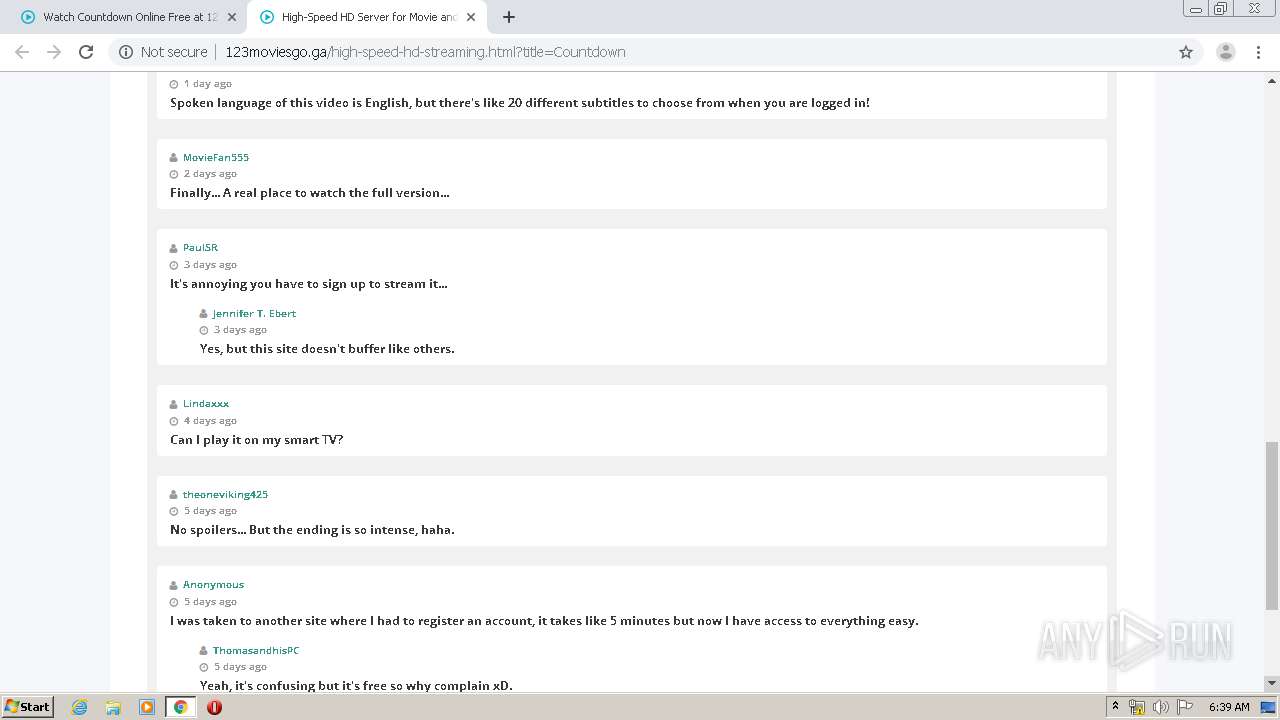Click comment 'No spoilers... But the ending is so intense'
The height and width of the screenshot is (720, 1280).
(312, 530)
